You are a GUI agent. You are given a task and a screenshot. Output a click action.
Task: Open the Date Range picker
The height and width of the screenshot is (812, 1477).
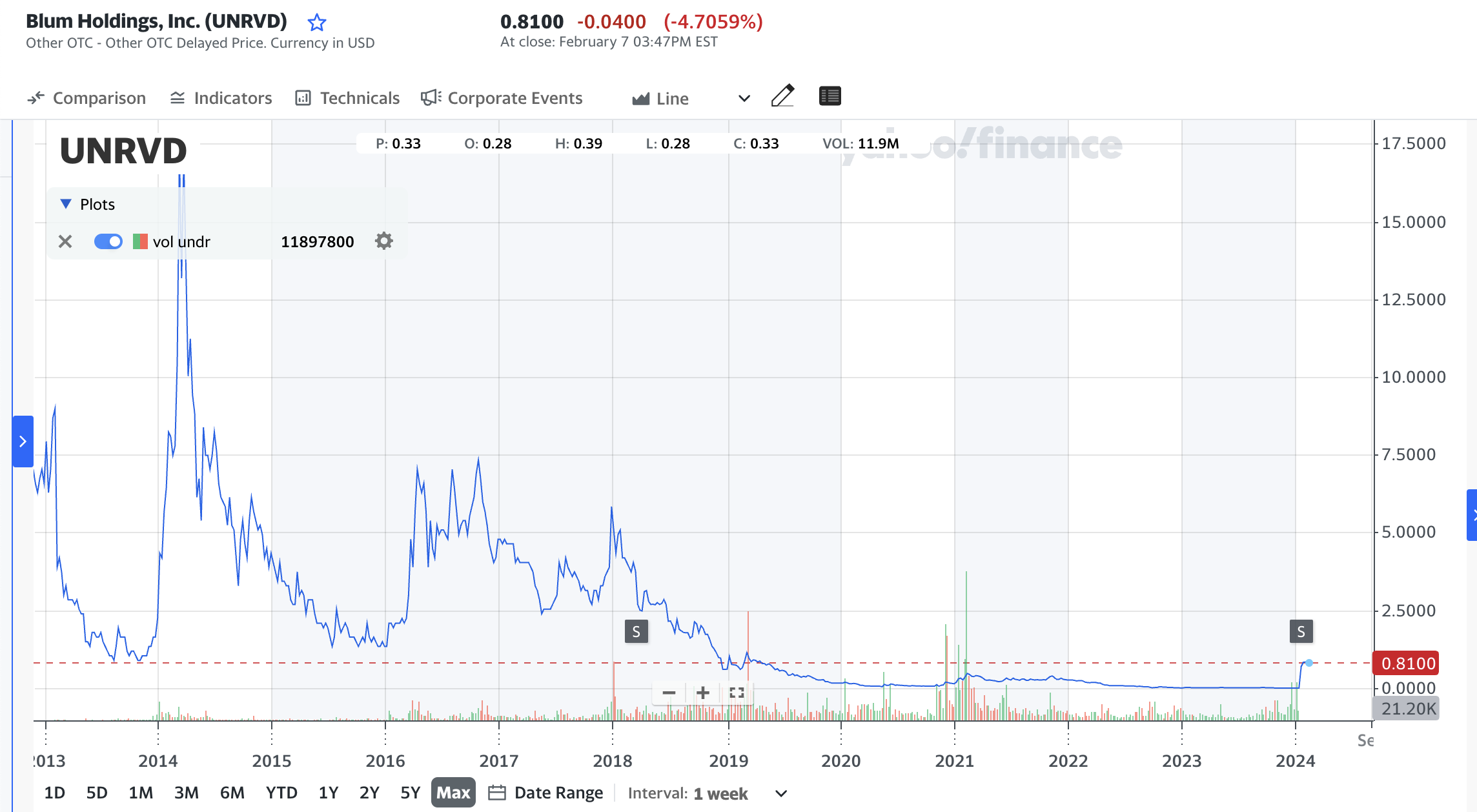545,793
